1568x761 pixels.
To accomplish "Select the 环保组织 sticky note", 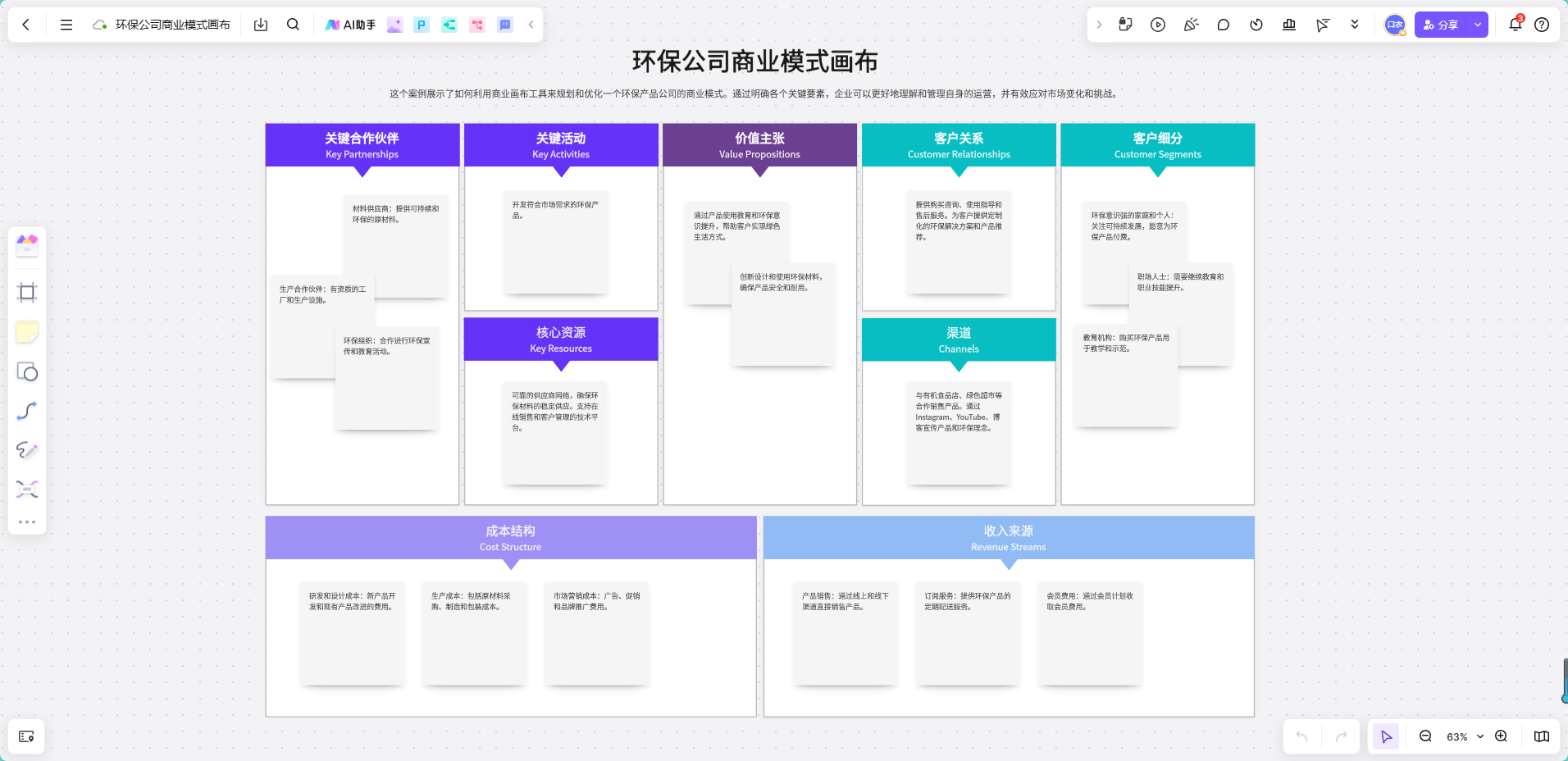I will point(386,378).
